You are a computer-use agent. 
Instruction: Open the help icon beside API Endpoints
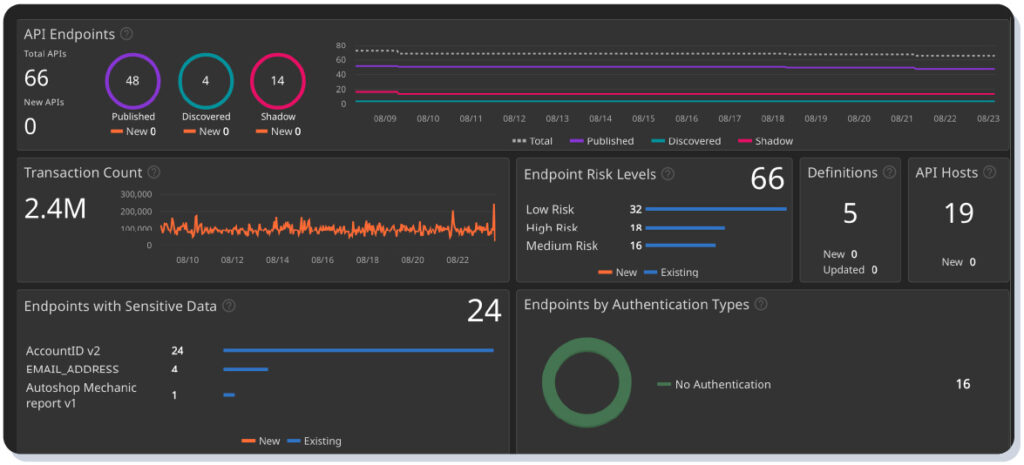click(127, 34)
